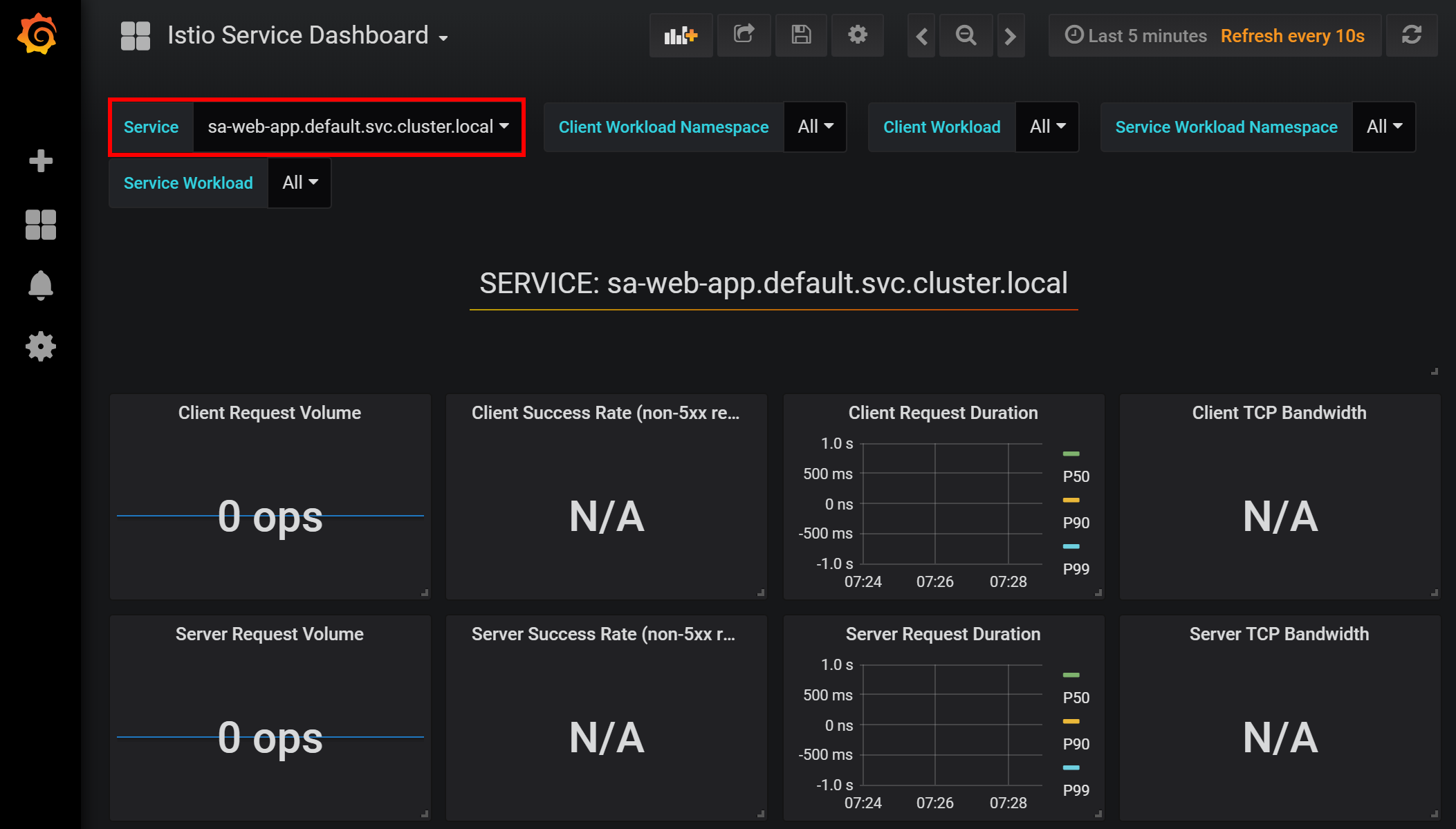Open the Create plus menu in sidebar
Image resolution: width=1456 pixels, height=829 pixels.
(41, 161)
